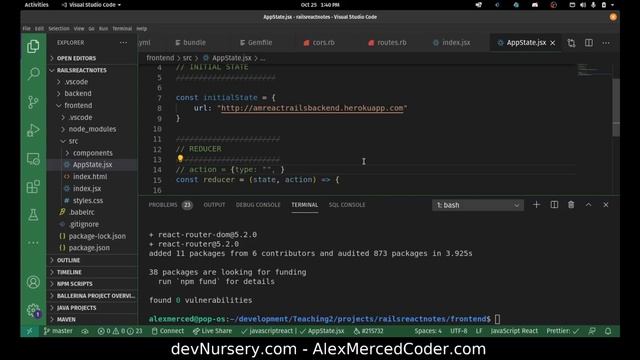Click the Open Changes compare icon
This screenshot has height=360, width=640.
(x=571, y=43)
